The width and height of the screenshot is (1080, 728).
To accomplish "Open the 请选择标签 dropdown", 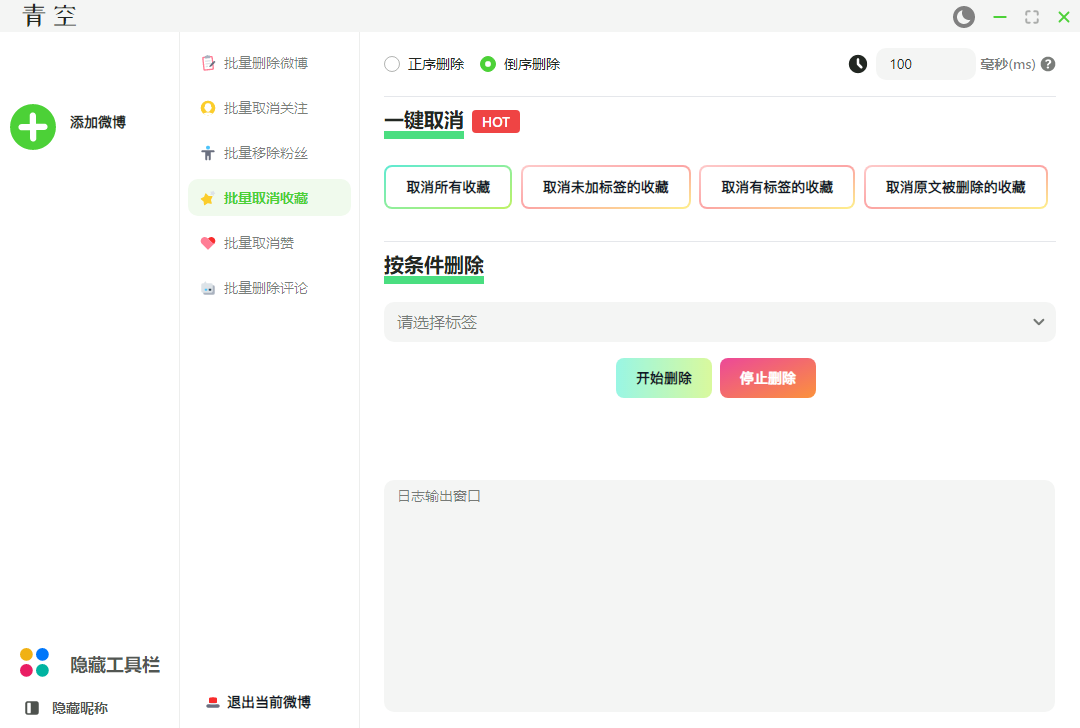I will point(700,322).
